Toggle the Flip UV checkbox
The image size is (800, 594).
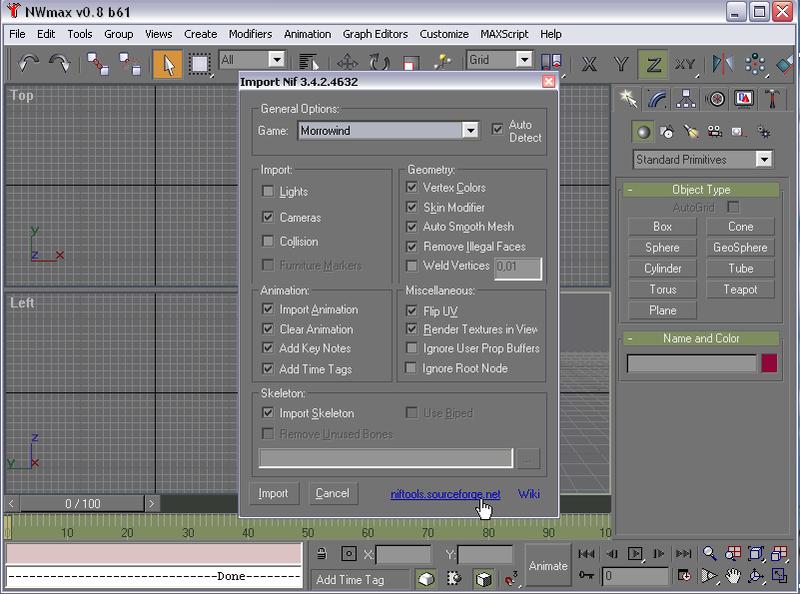pos(411,310)
